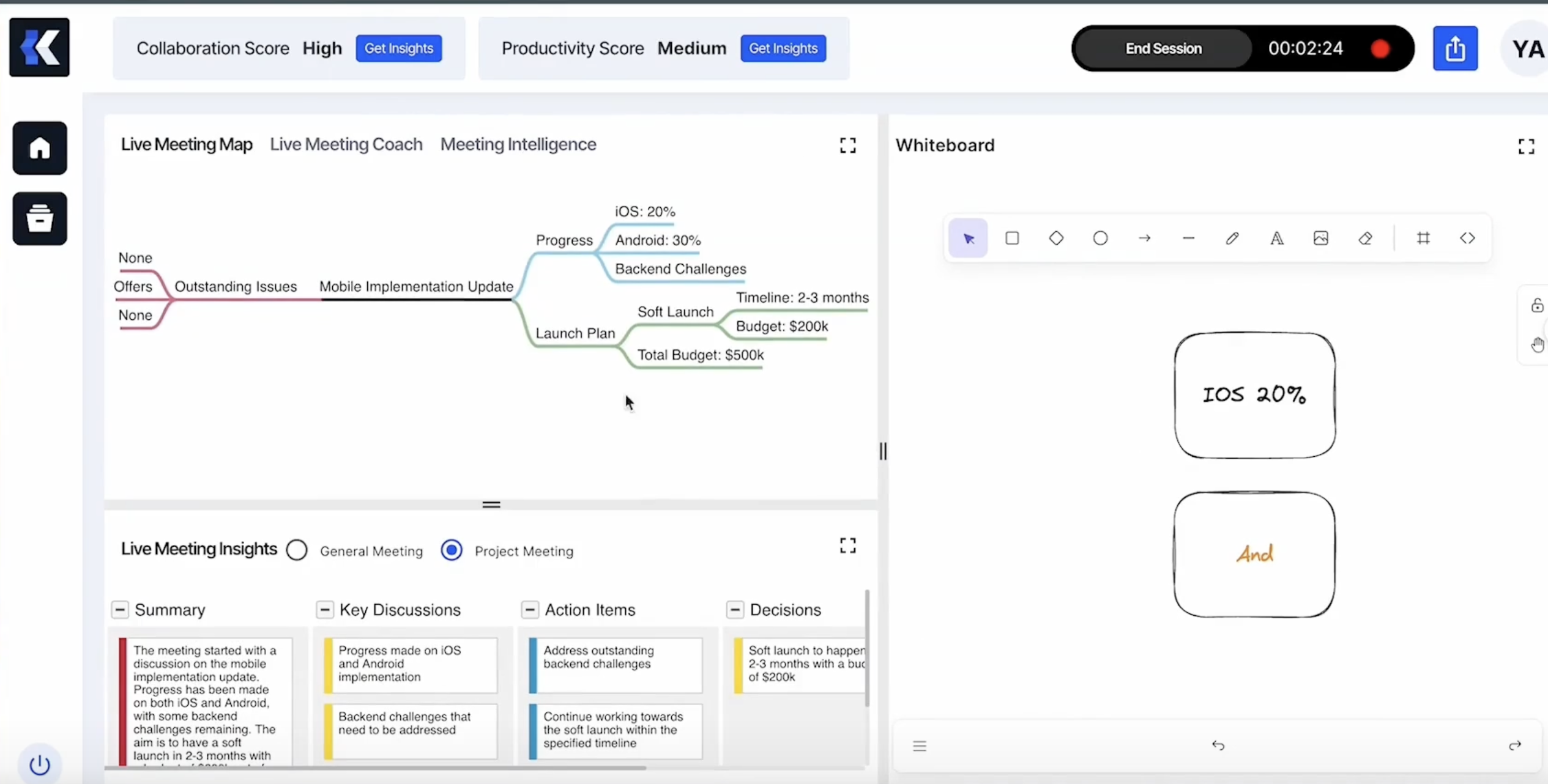Collapse the Decisions section
The height and width of the screenshot is (784, 1548).
pos(734,609)
